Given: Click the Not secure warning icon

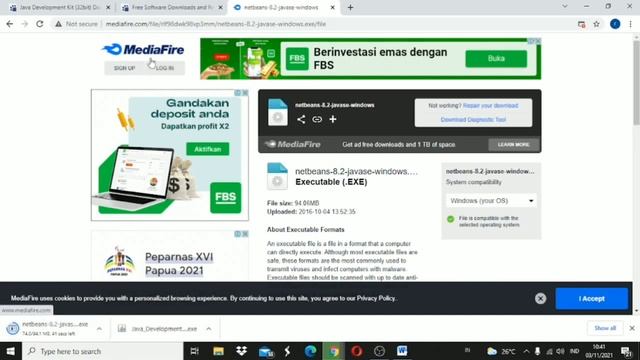Looking at the screenshot, I should (x=59, y=24).
